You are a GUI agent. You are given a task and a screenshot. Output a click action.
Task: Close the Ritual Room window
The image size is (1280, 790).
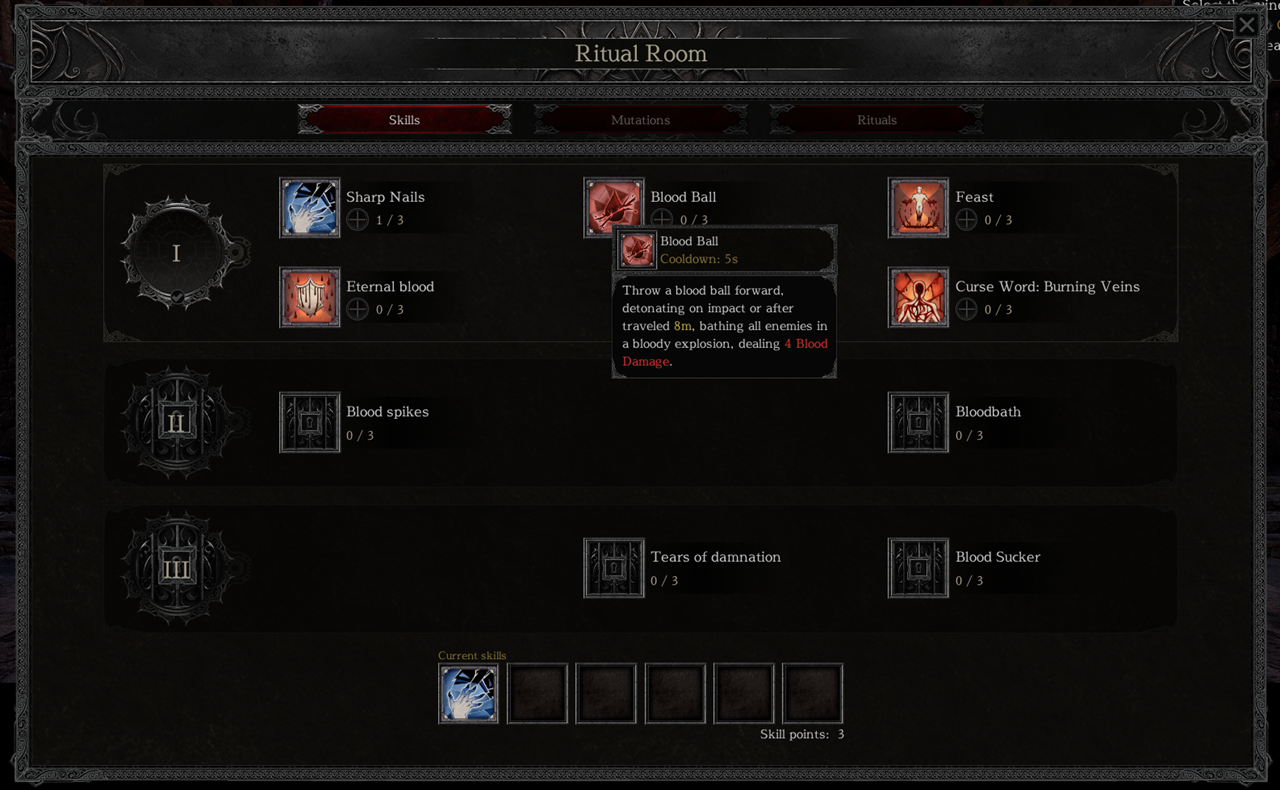pyautogui.click(x=1246, y=24)
